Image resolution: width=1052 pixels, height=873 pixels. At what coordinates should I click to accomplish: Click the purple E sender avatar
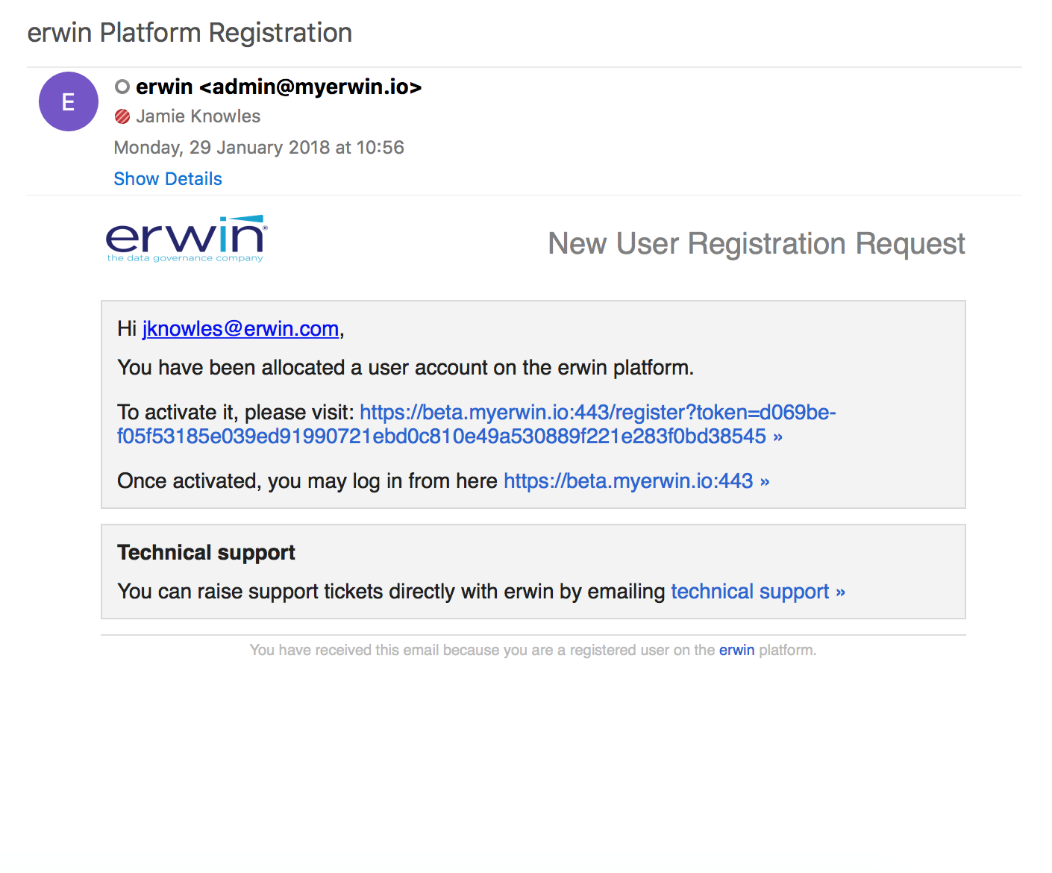(x=68, y=101)
